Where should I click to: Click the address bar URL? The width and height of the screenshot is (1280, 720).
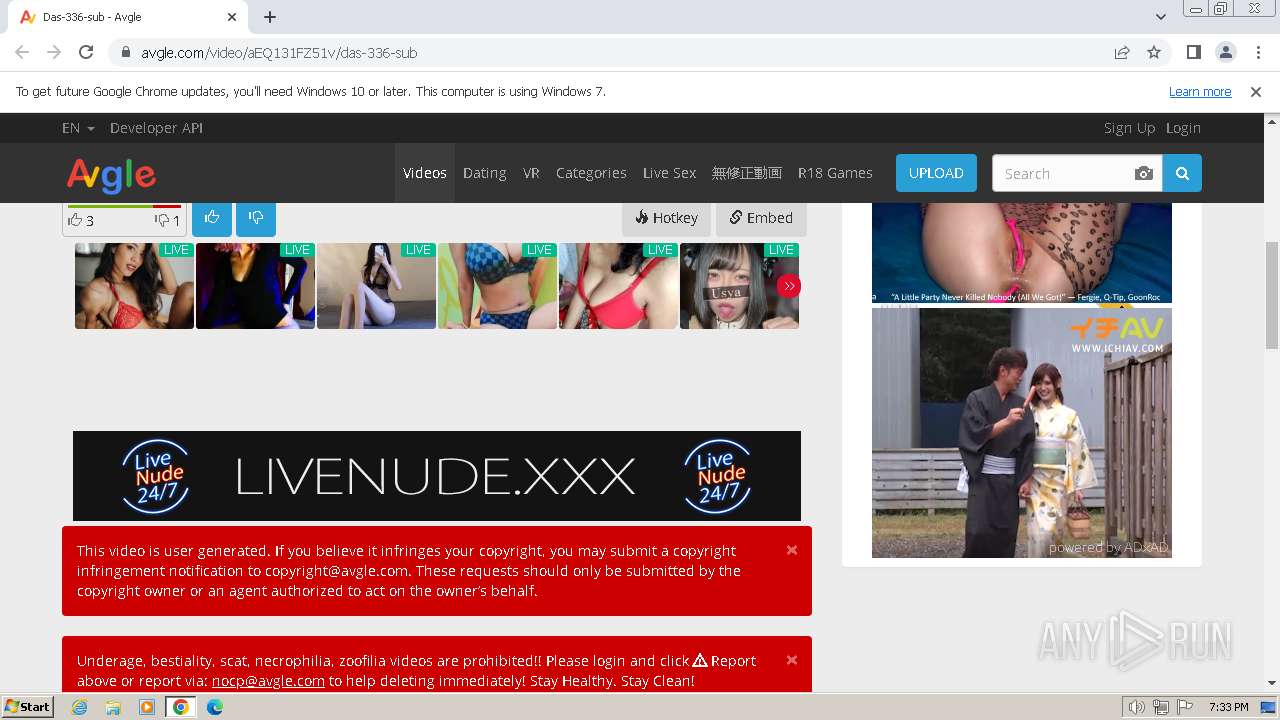(279, 53)
